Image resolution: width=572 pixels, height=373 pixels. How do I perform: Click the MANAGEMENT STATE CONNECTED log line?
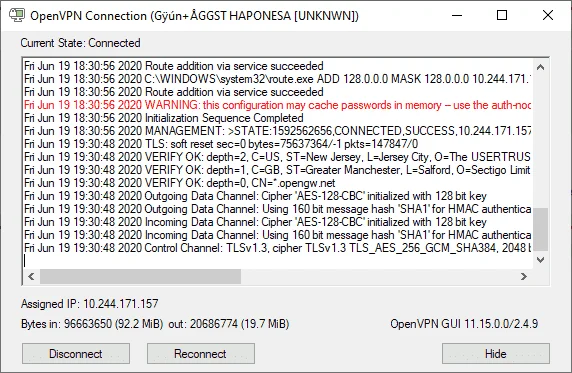pos(277,131)
